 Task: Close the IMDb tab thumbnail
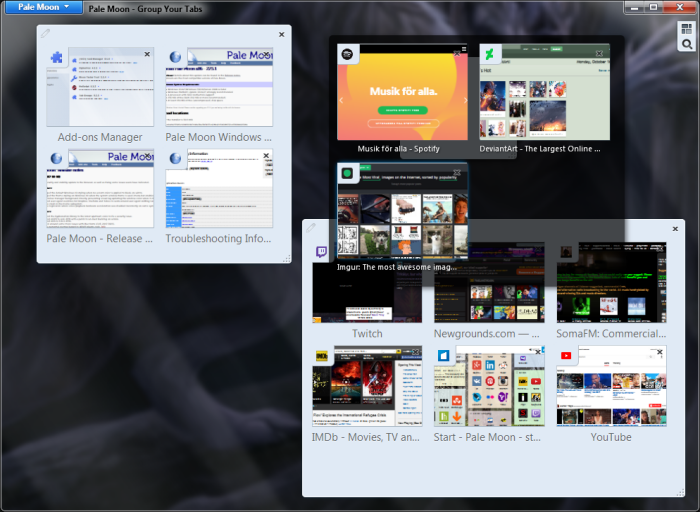click(x=416, y=352)
